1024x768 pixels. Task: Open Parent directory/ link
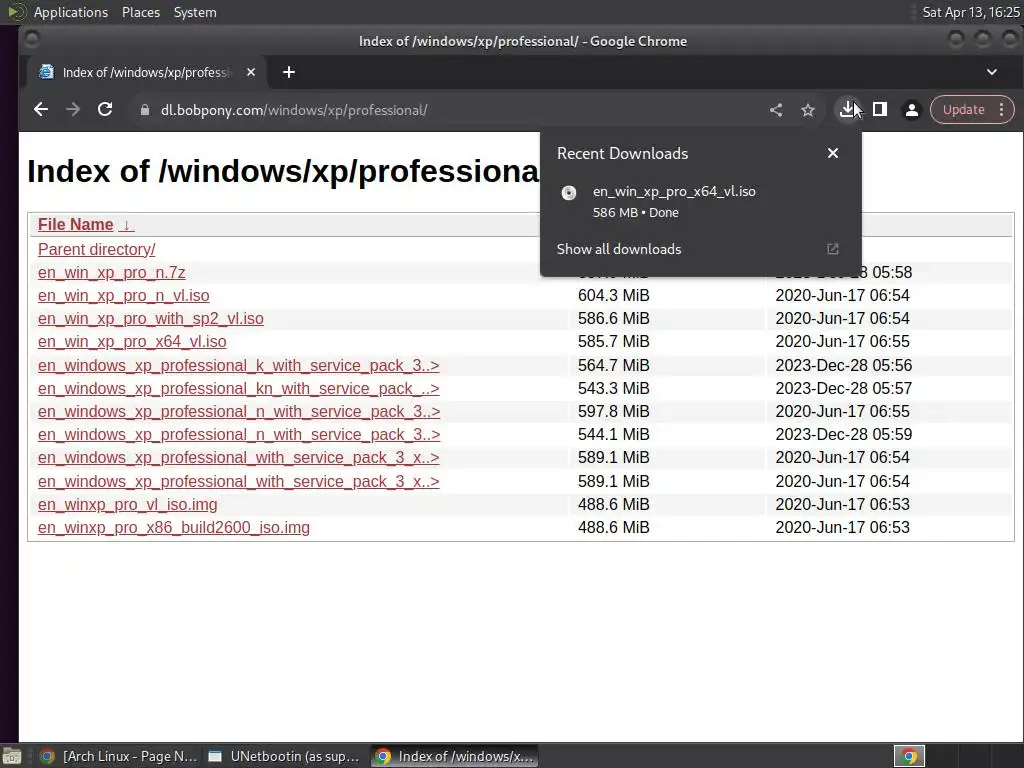(97, 249)
